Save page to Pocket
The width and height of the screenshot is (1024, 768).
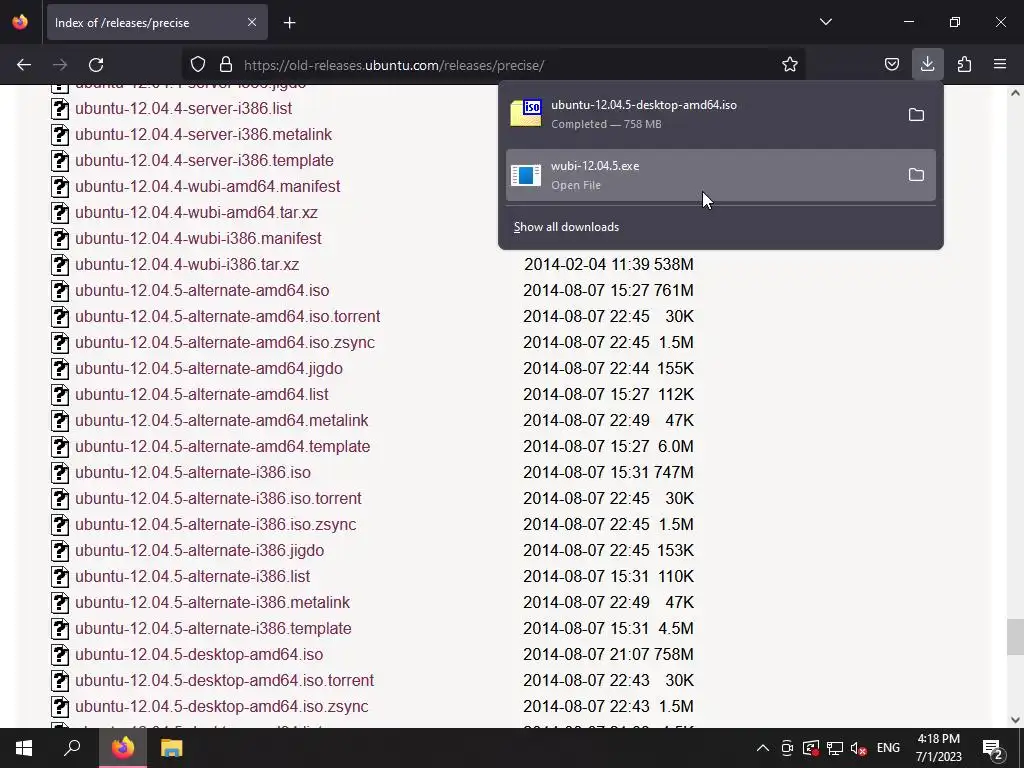click(x=891, y=65)
